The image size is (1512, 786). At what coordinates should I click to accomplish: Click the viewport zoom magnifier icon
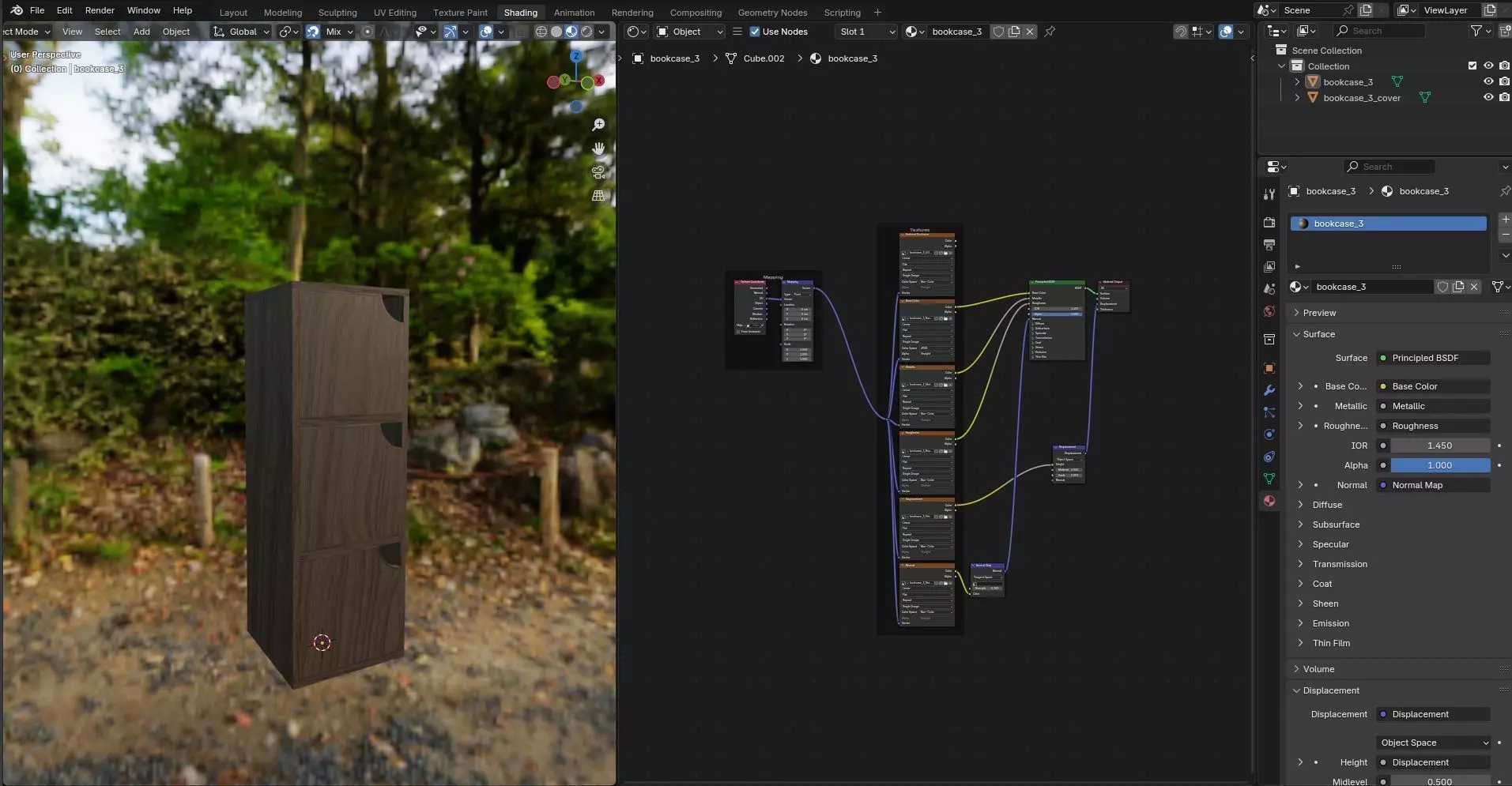pos(598,125)
